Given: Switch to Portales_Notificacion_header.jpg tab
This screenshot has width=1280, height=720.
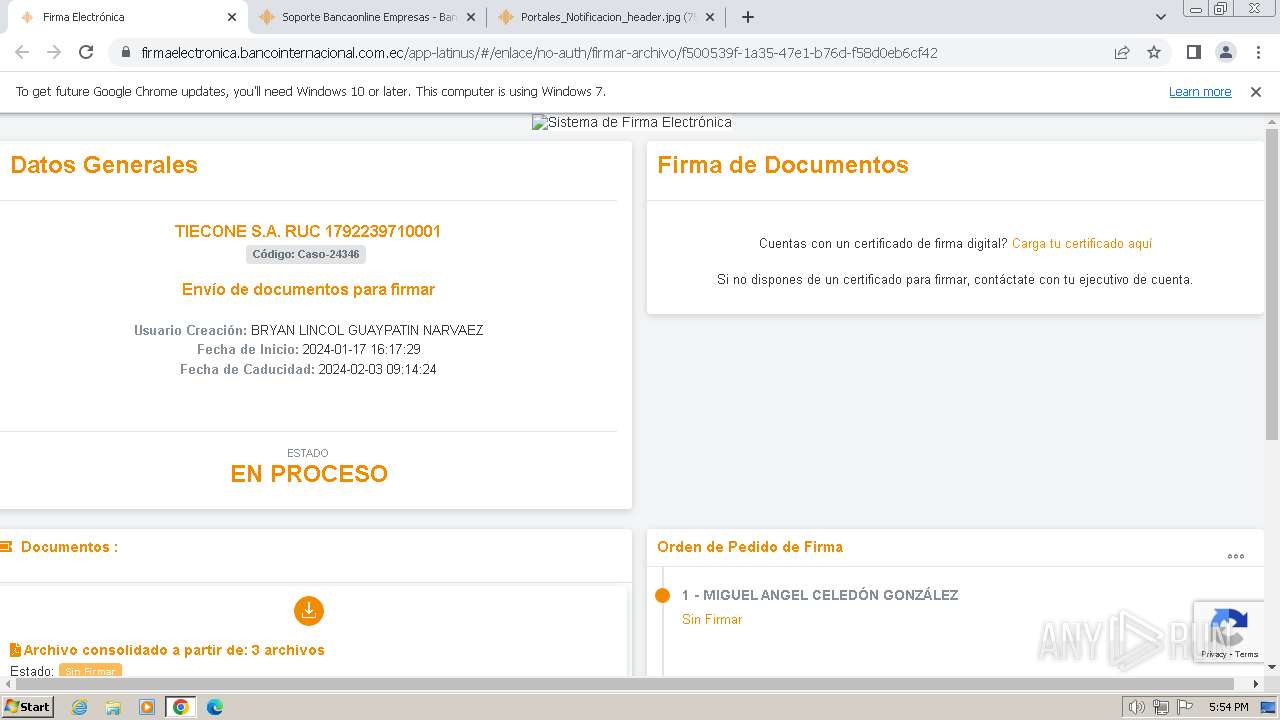Looking at the screenshot, I should click(x=606, y=17).
